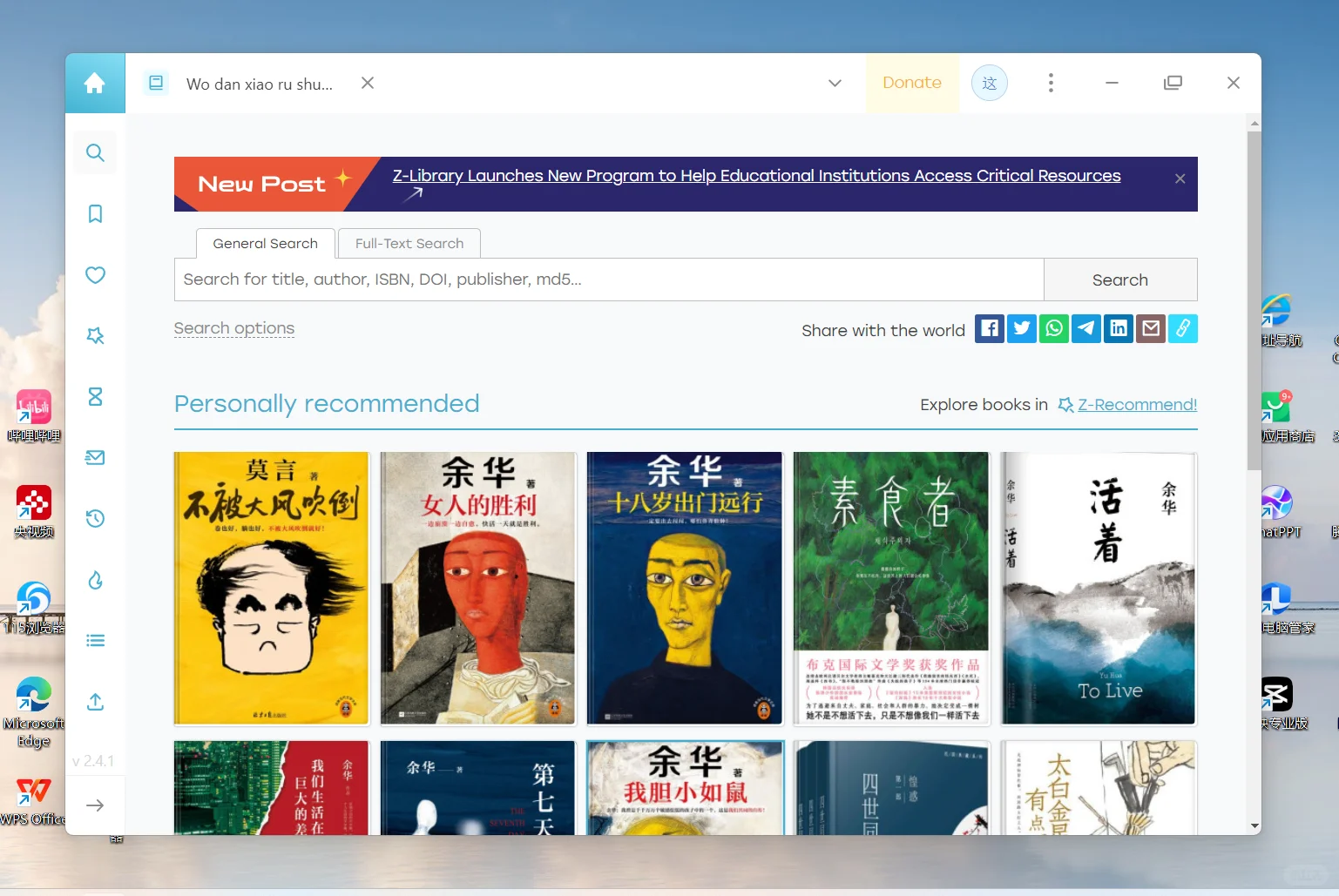Open the history clock icon in the sidebar
Viewport: 1339px width, 896px height.
(x=96, y=519)
